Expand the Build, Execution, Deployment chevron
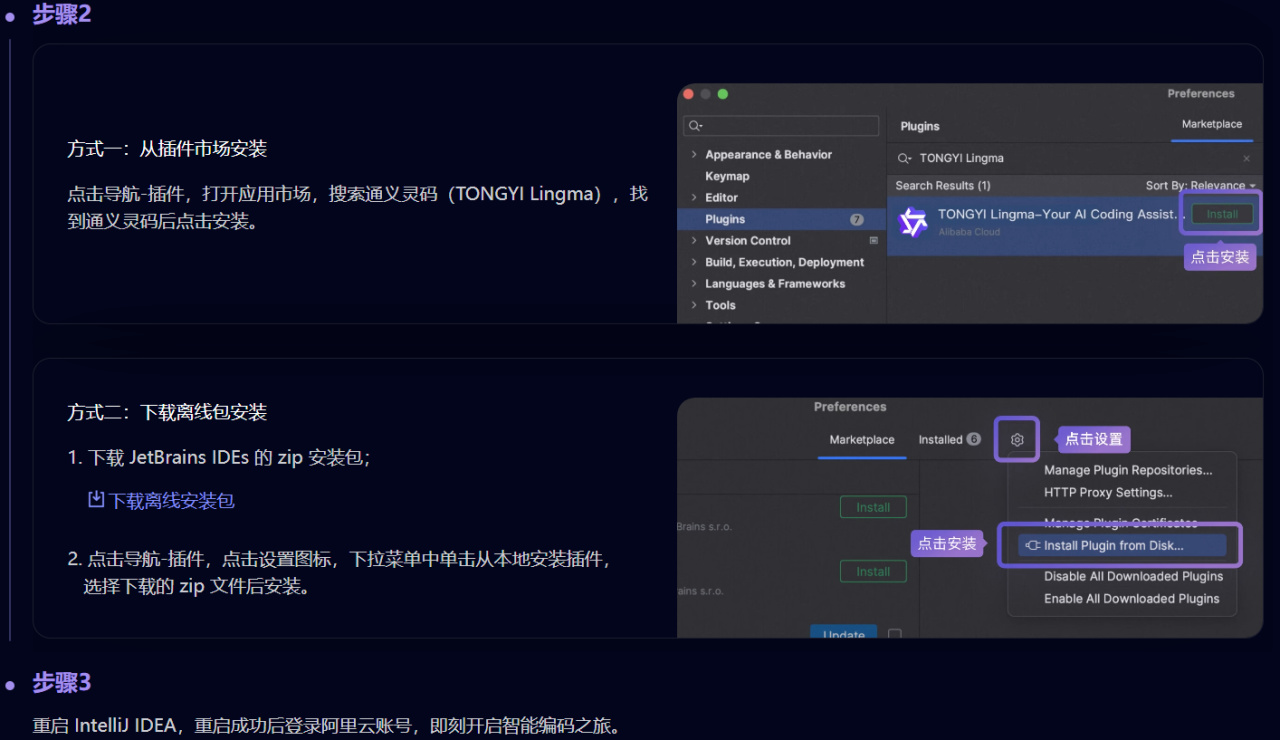1280x740 pixels. tap(694, 263)
